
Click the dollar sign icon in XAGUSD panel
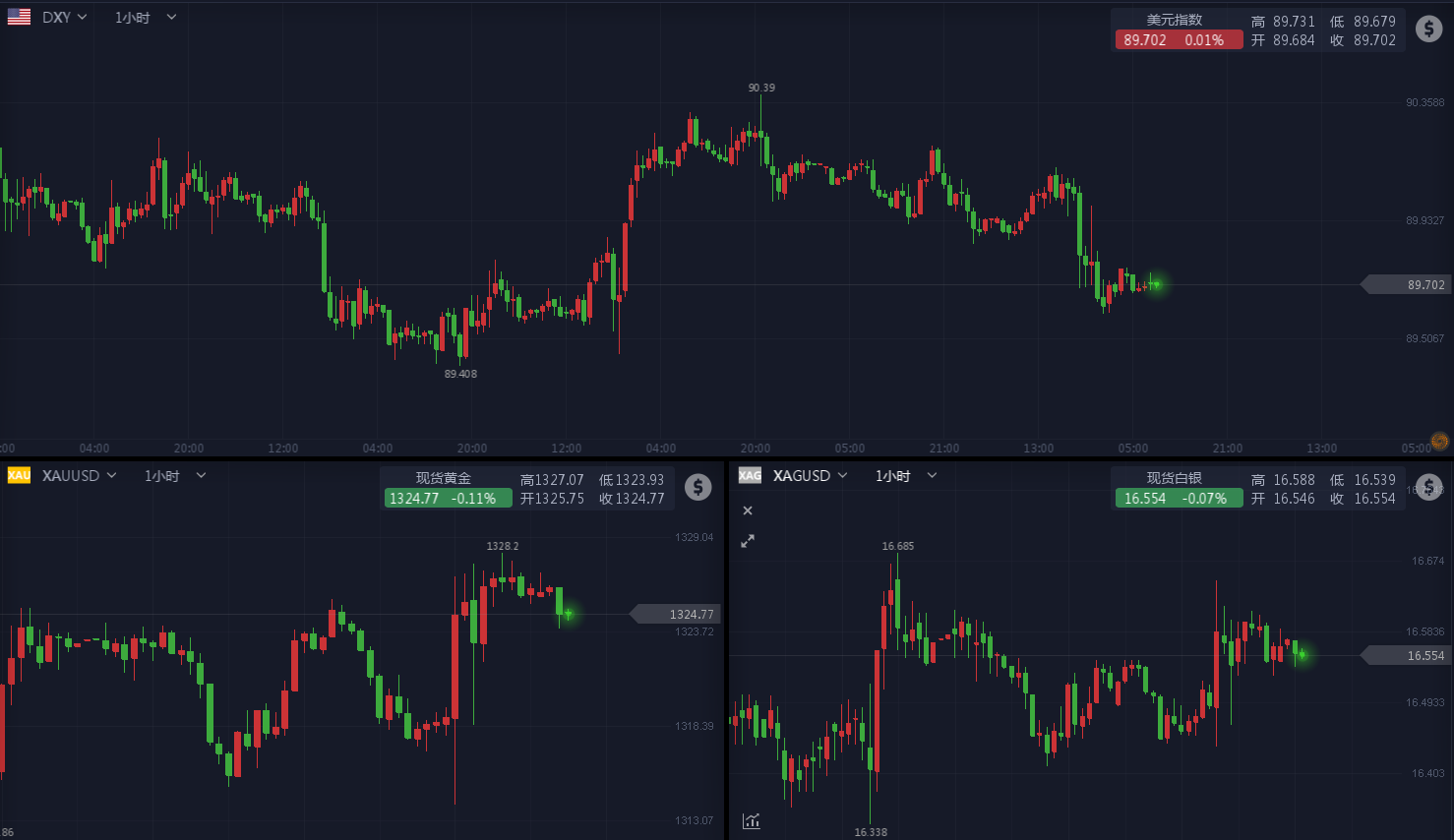click(x=1428, y=487)
